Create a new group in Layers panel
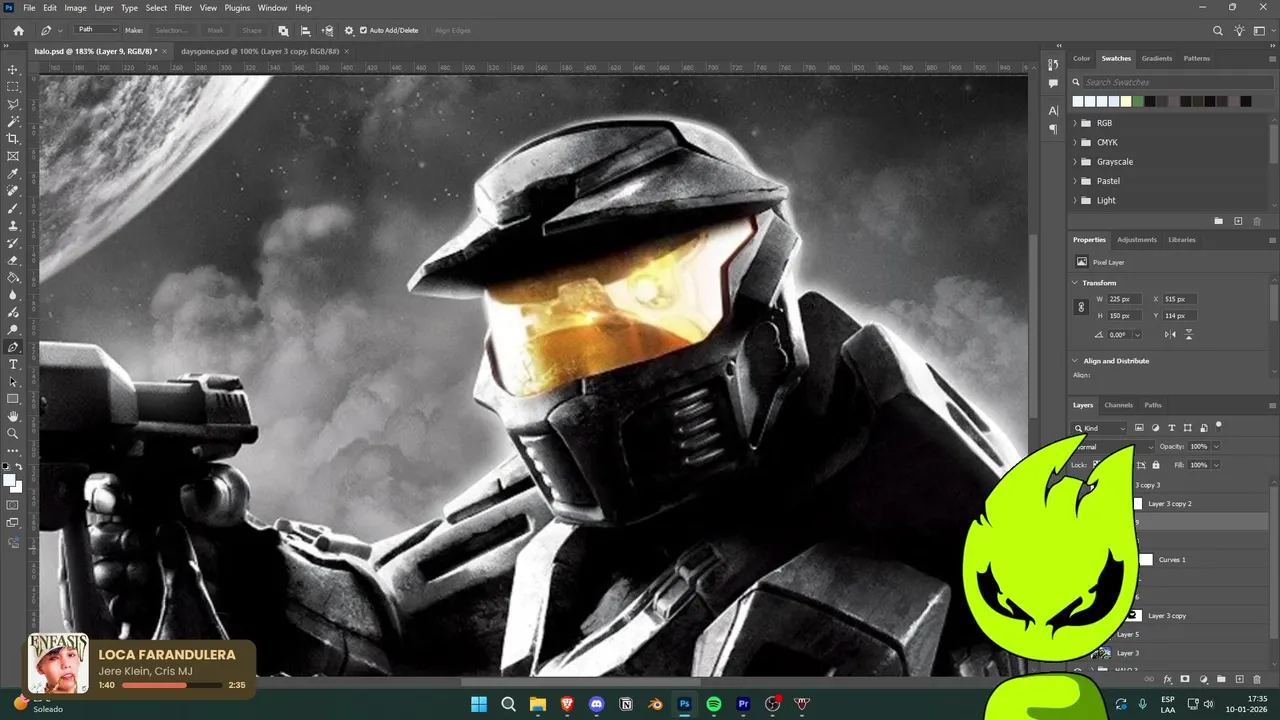 pyautogui.click(x=1221, y=679)
